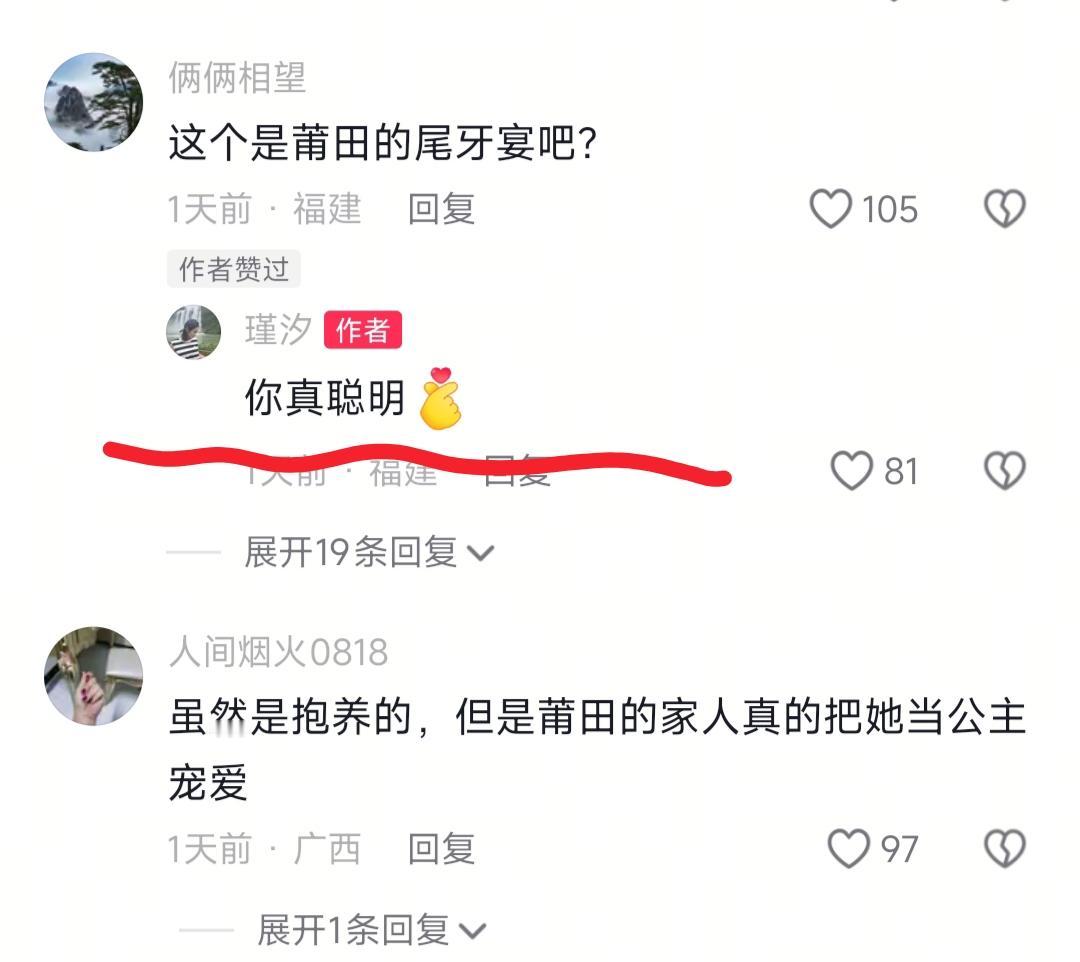
Task: Open the username 人间烟火0818
Action: point(278,651)
